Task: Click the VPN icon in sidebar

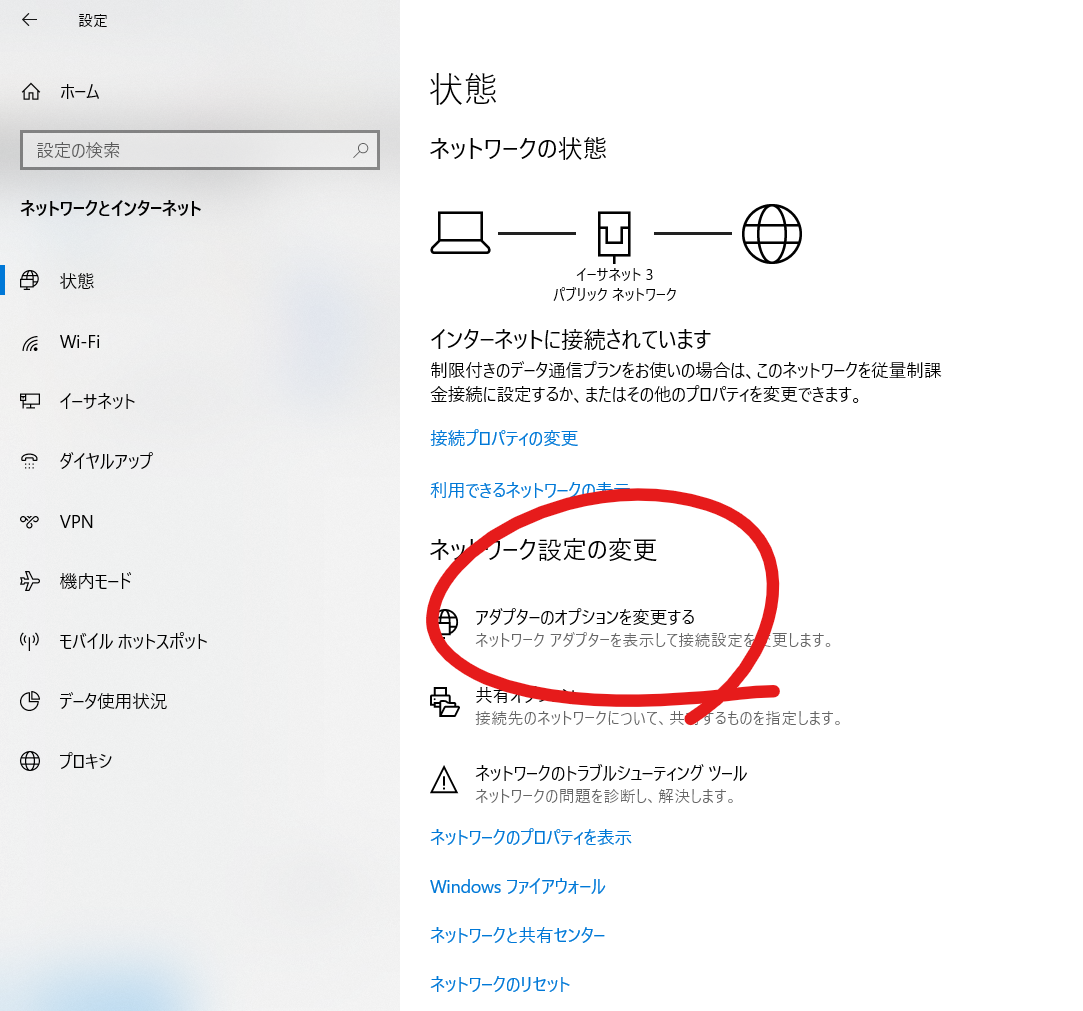Action: pos(30,521)
